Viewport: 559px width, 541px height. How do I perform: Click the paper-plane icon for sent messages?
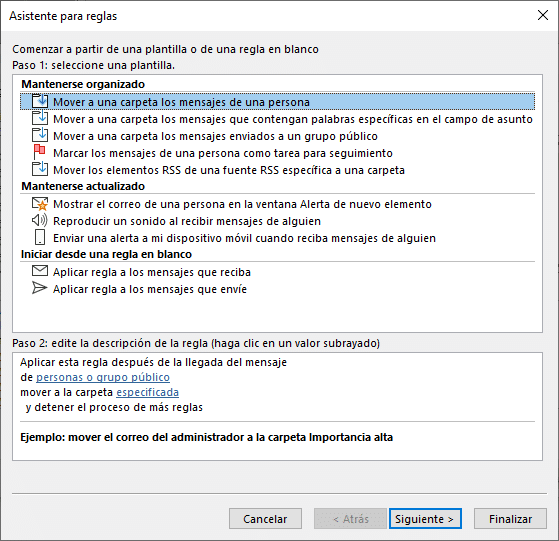pyautogui.click(x=39, y=288)
